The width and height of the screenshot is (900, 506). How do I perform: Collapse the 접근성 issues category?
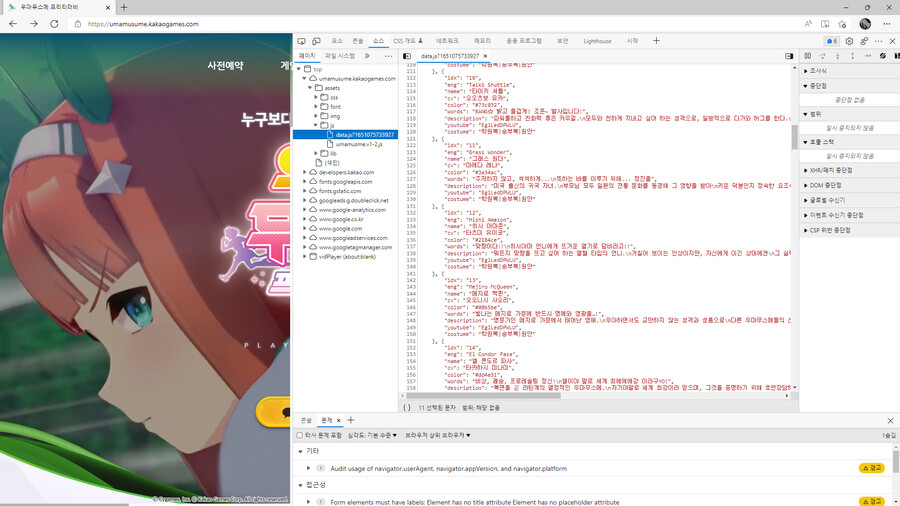click(300, 485)
